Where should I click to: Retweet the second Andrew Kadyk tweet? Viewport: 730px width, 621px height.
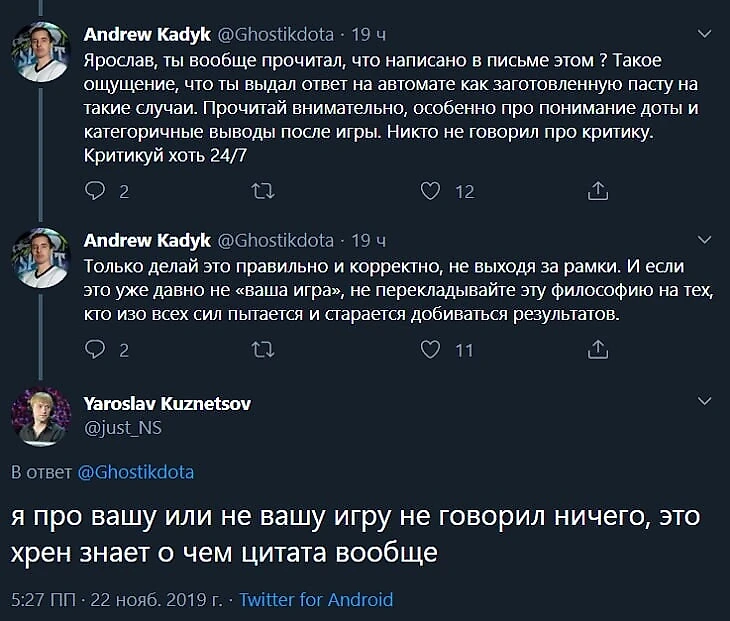(x=263, y=350)
